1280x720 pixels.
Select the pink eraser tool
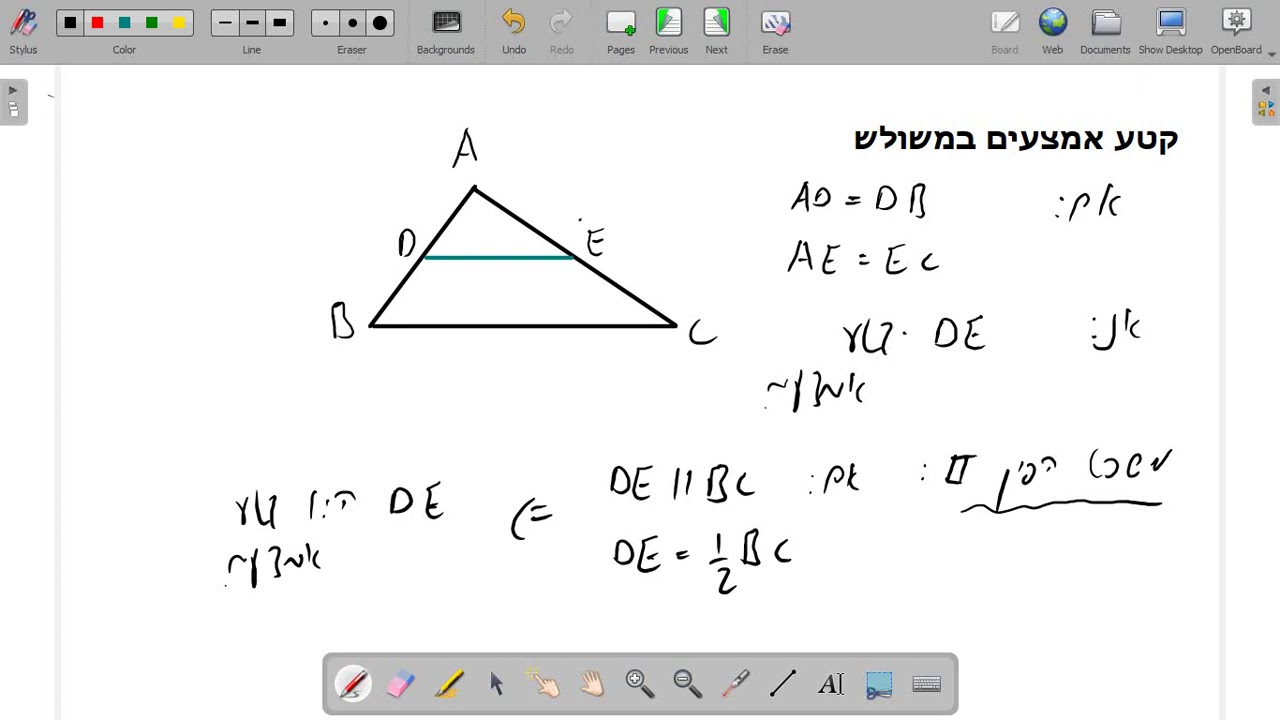click(x=400, y=684)
